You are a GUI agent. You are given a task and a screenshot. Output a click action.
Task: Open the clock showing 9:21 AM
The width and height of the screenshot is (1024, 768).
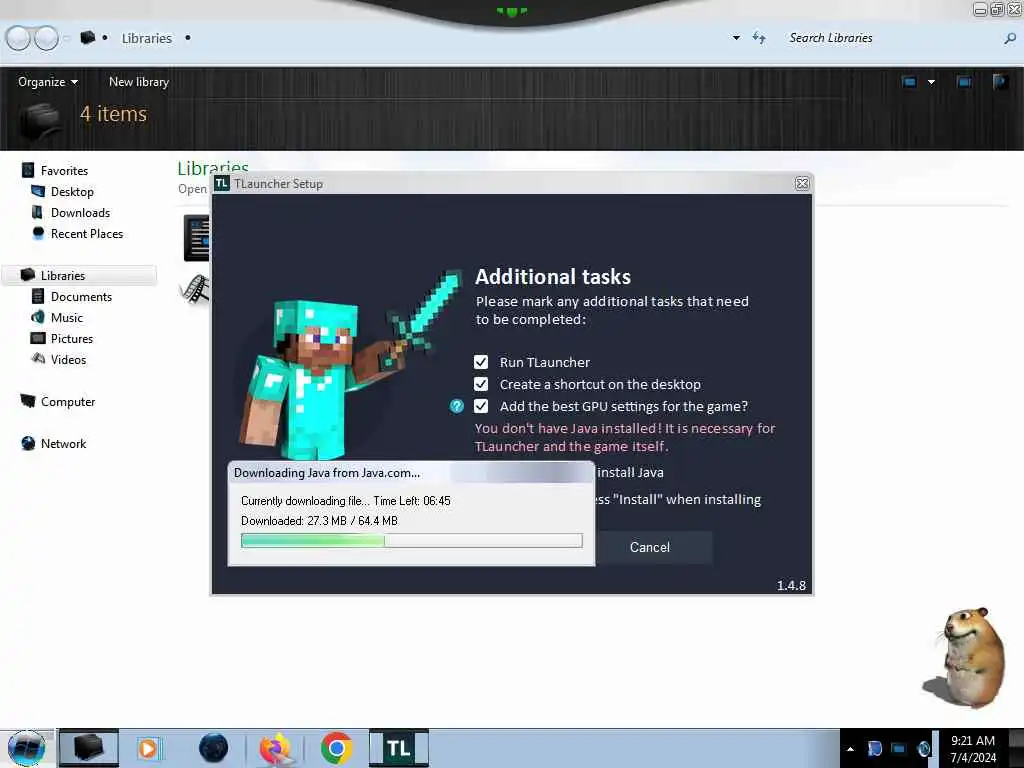(x=973, y=749)
